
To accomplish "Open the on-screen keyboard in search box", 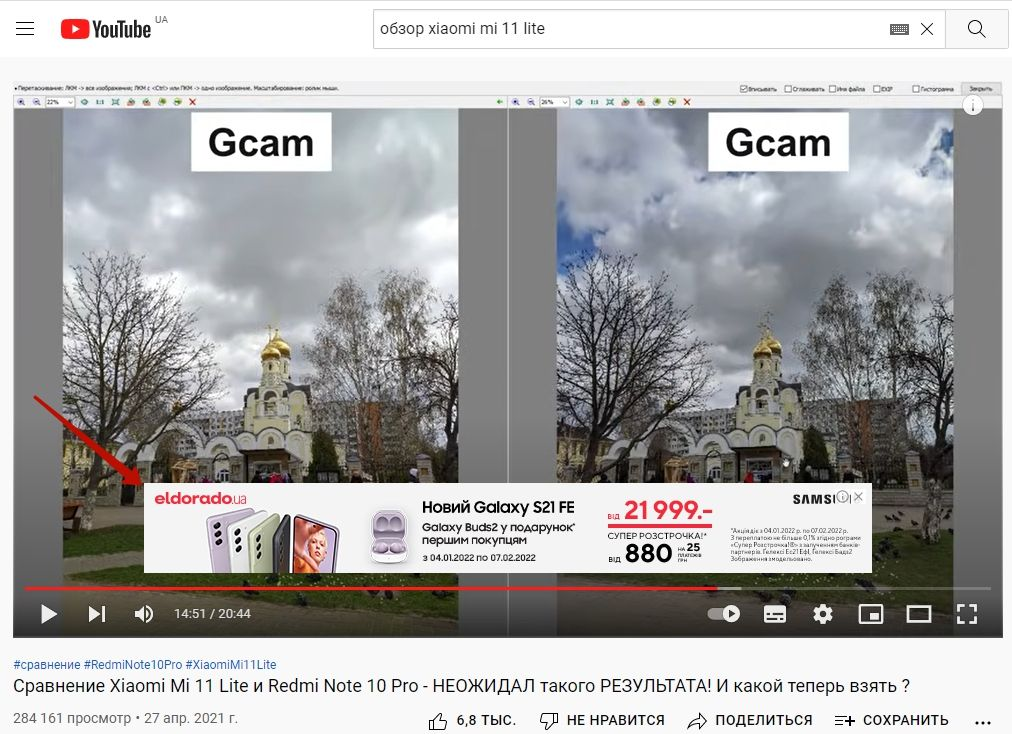I will tap(898, 29).
